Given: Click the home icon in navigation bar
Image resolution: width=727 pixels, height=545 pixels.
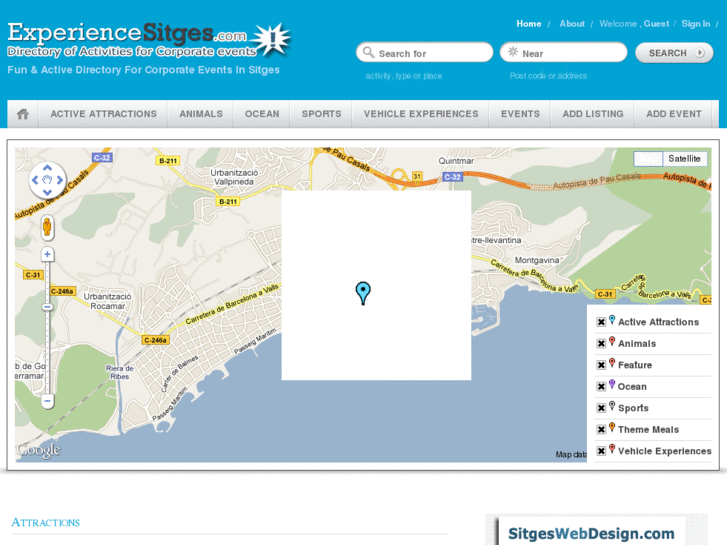Looking at the screenshot, I should tap(23, 114).
